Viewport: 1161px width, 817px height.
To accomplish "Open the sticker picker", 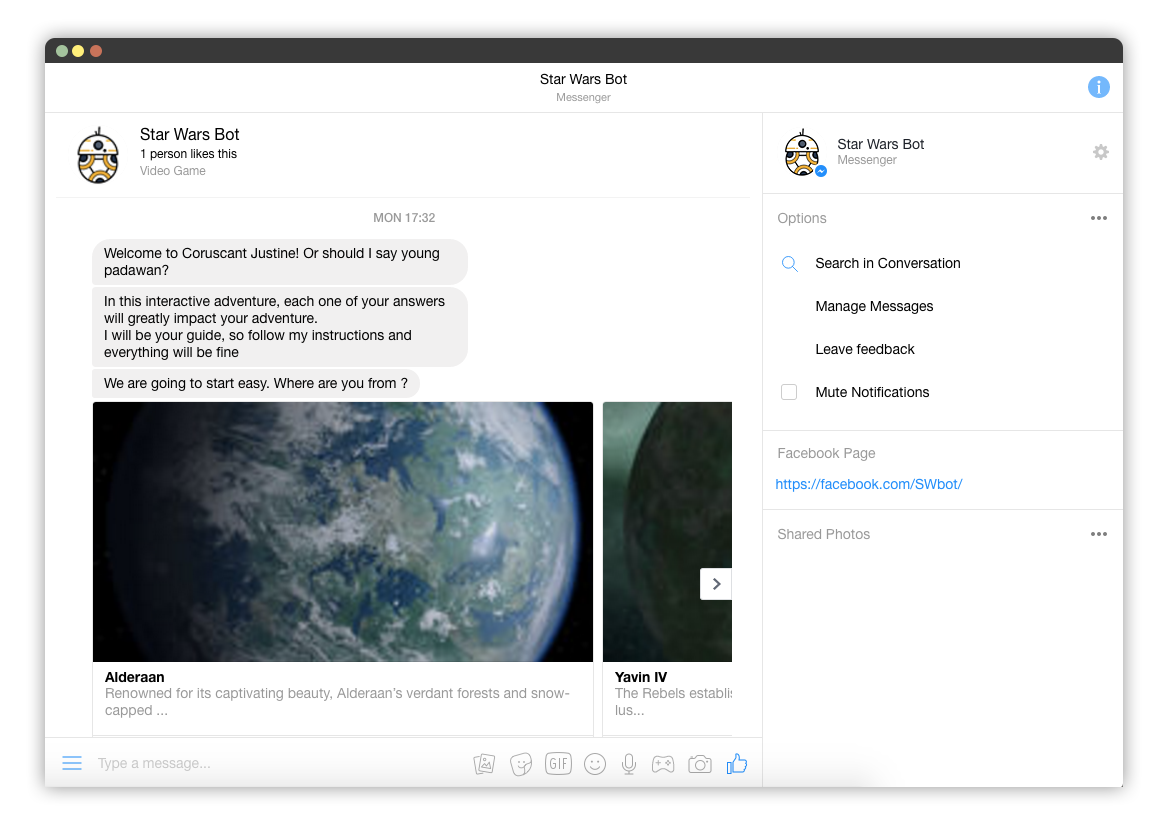I will pos(521,764).
